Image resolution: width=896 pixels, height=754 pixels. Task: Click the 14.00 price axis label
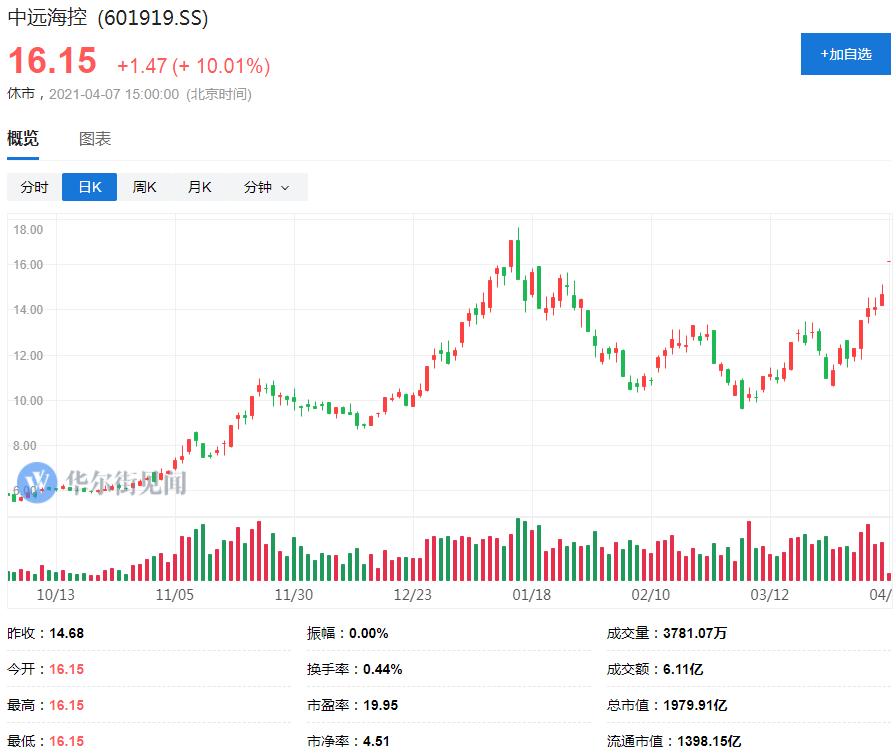click(28, 310)
